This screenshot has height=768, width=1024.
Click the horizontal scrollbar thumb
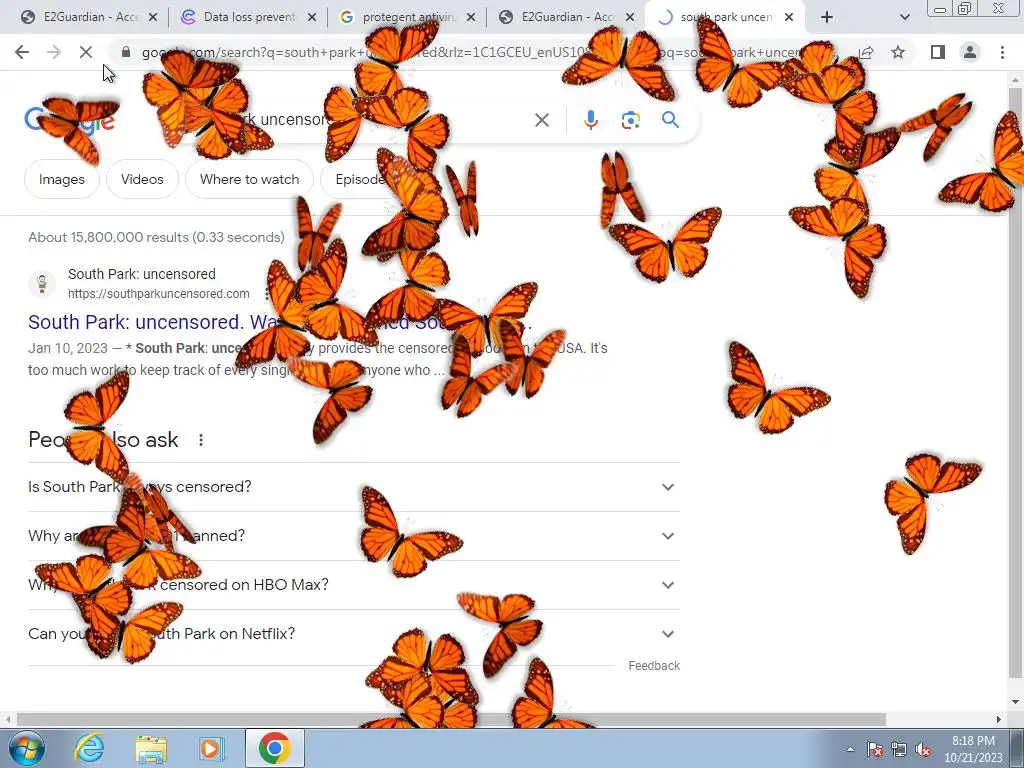(x=451, y=719)
